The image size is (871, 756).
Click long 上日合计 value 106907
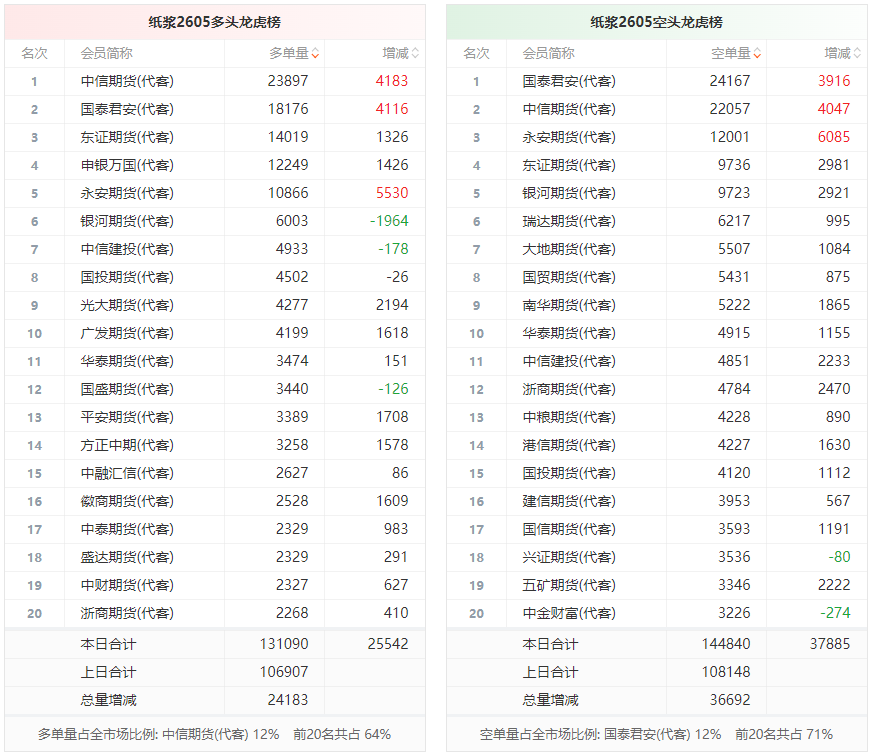284,672
